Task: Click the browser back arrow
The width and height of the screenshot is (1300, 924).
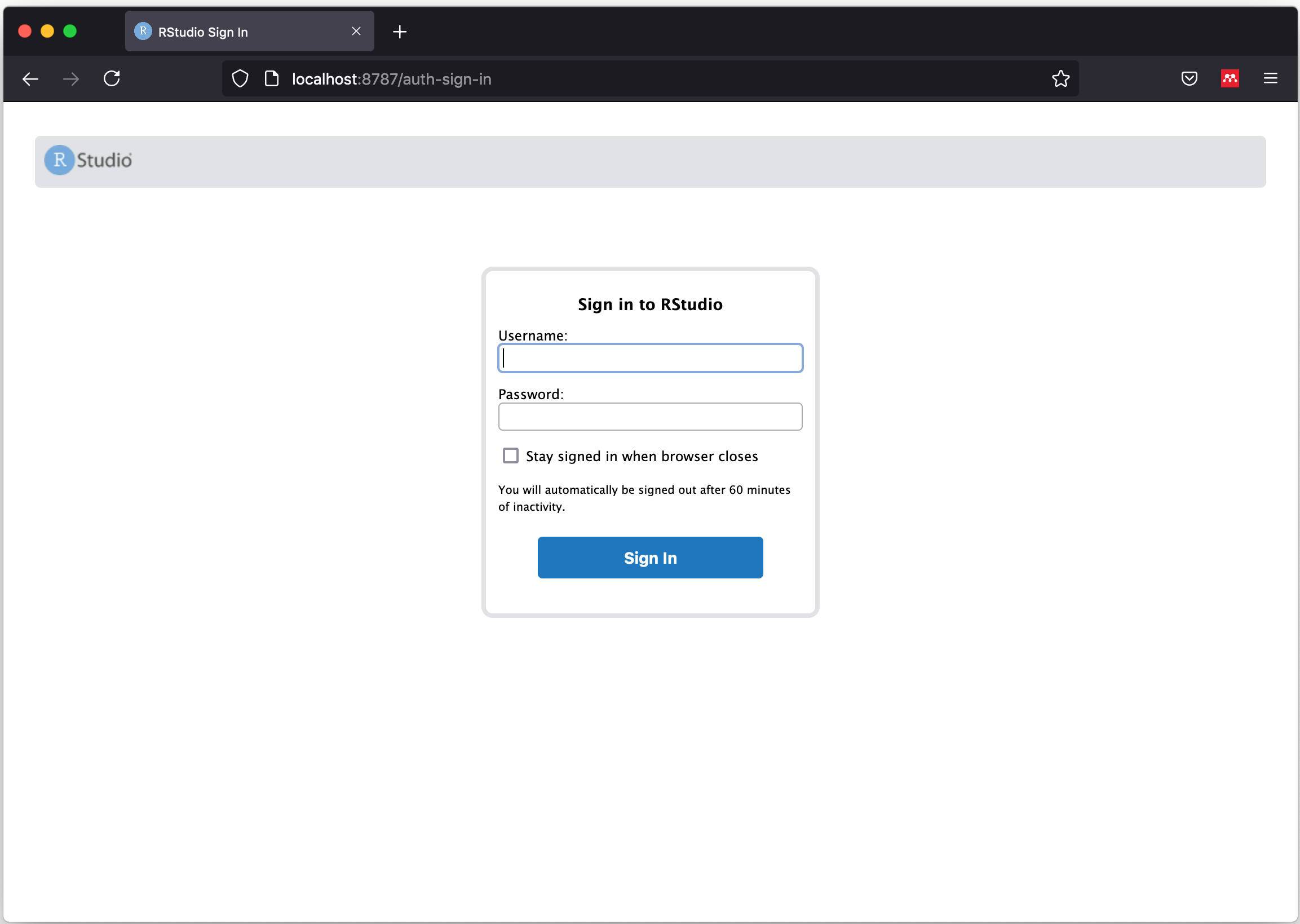Action: [x=30, y=79]
